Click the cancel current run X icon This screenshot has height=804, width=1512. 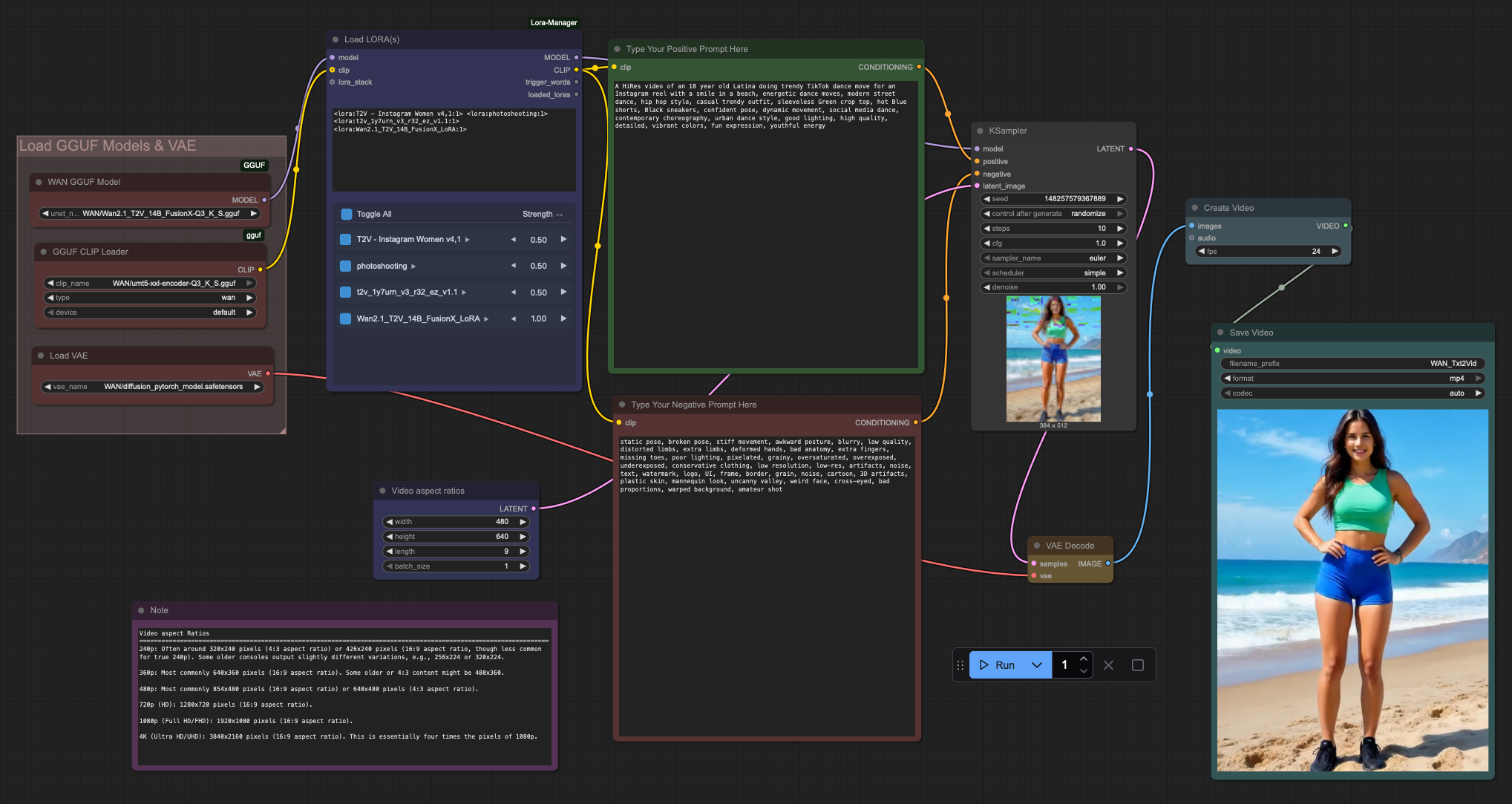coord(1108,665)
